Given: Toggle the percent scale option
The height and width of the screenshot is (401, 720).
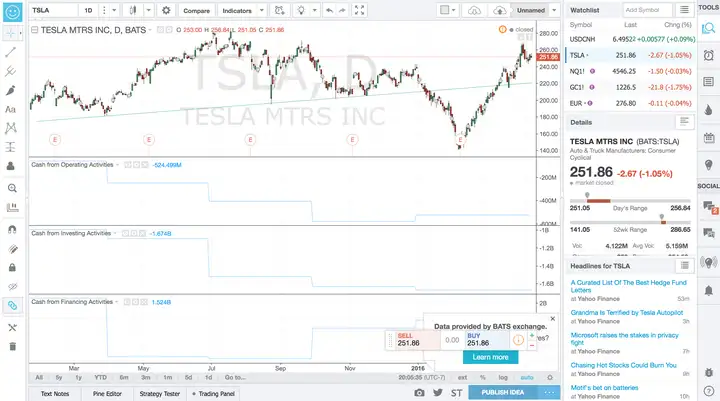Looking at the screenshot, I should [x=483, y=378].
